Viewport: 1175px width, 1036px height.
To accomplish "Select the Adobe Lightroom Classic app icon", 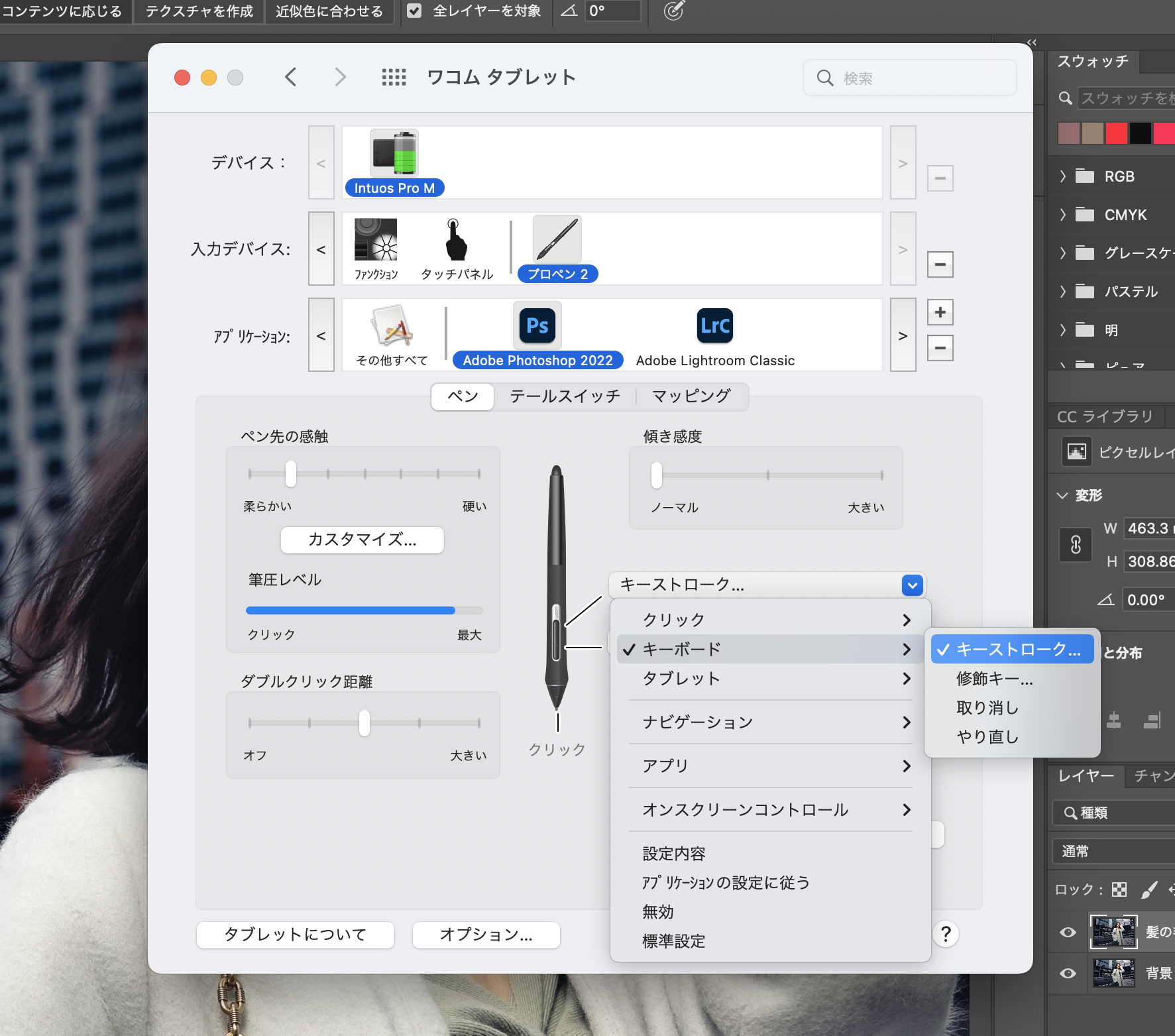I will 715,325.
